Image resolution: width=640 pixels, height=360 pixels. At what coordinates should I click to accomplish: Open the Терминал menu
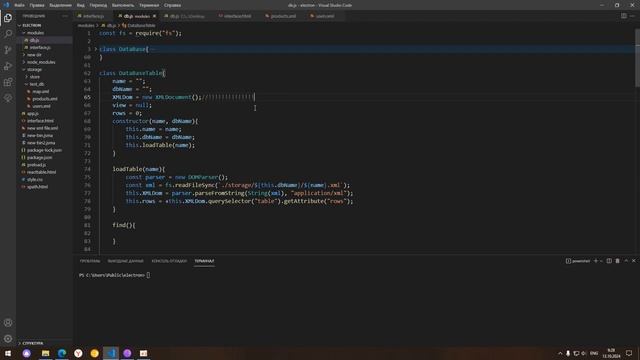coord(149,5)
